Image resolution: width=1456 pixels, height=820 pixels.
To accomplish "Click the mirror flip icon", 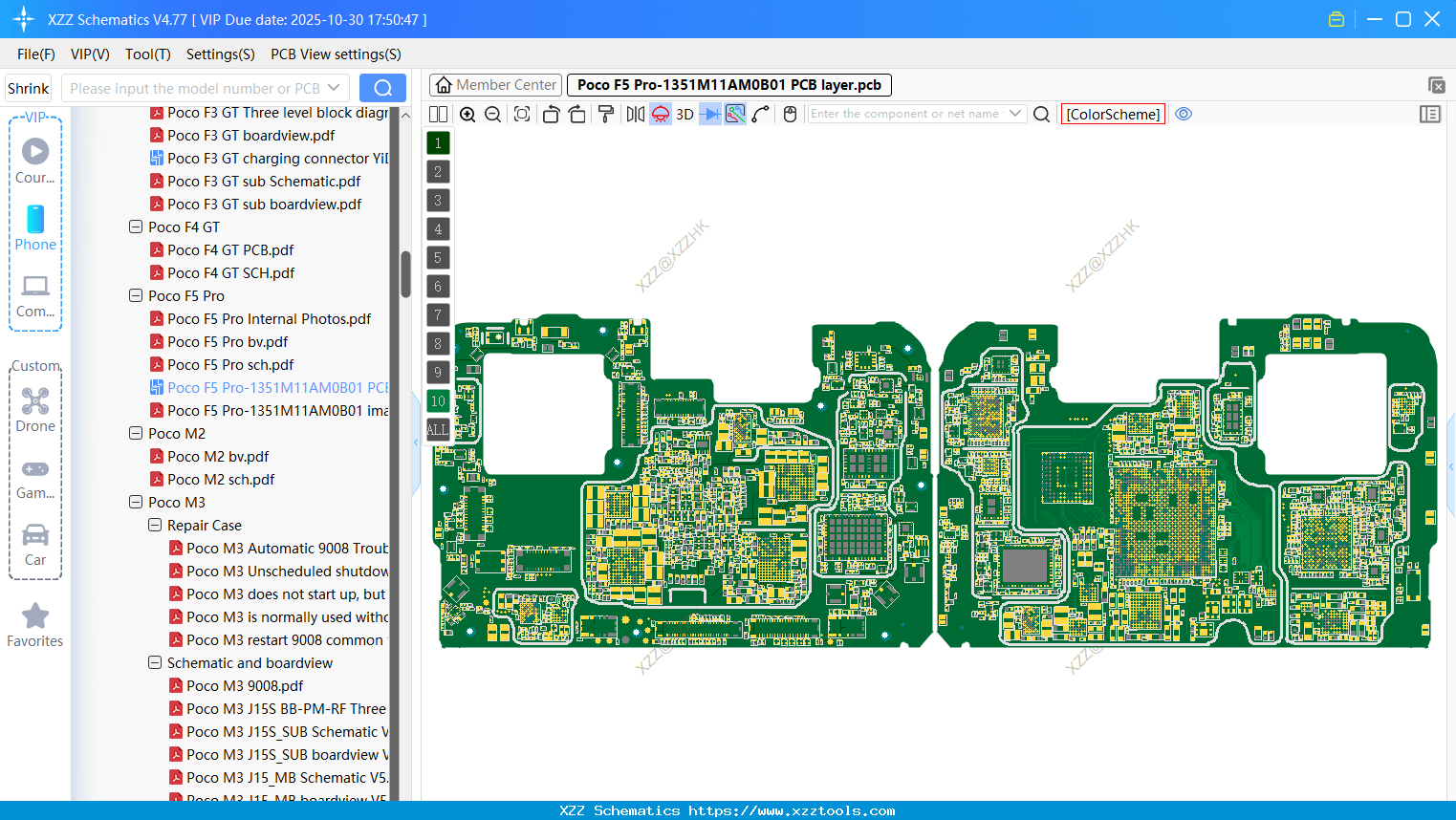I will point(635,114).
